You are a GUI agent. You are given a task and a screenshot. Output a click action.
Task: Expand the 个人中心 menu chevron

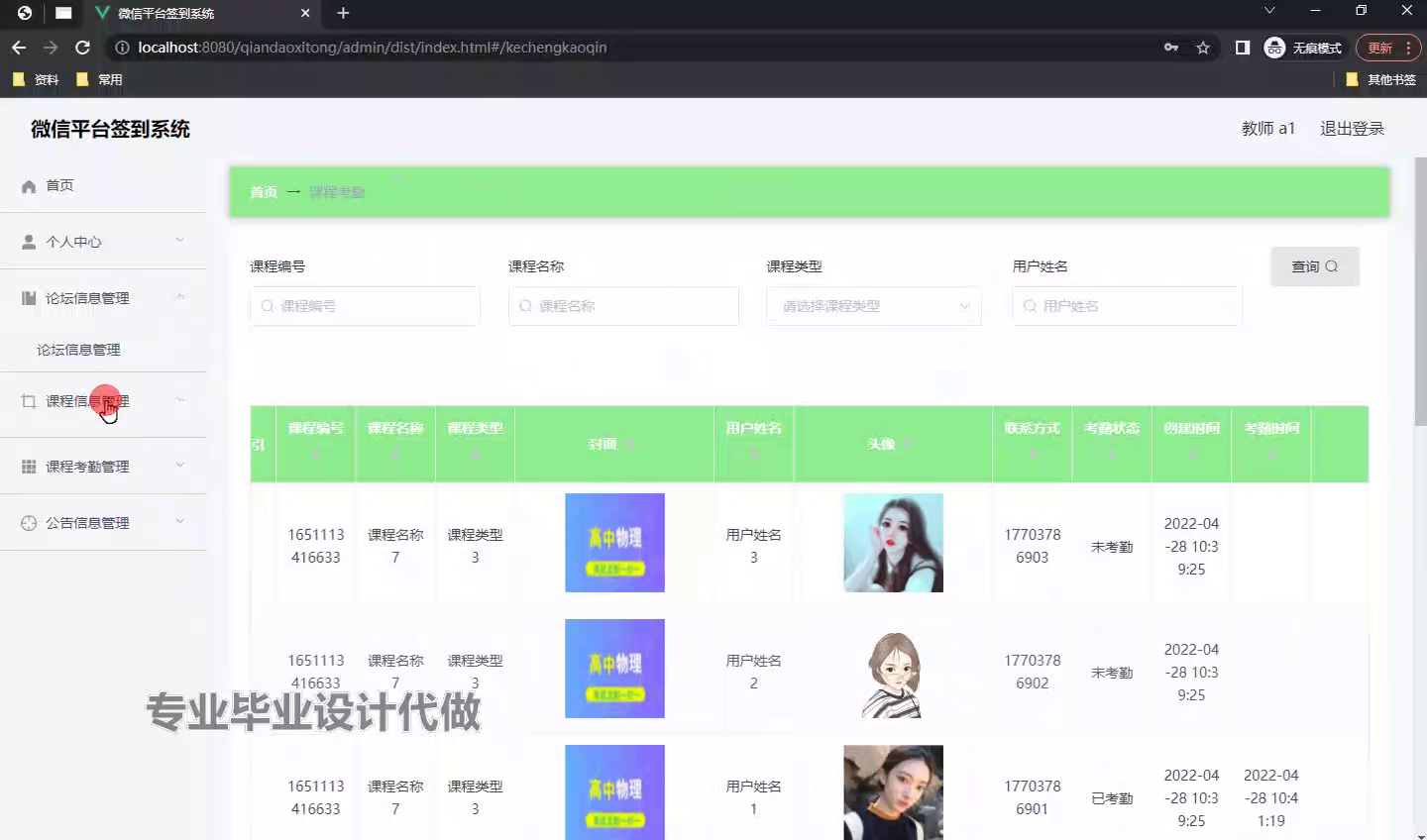tap(179, 241)
